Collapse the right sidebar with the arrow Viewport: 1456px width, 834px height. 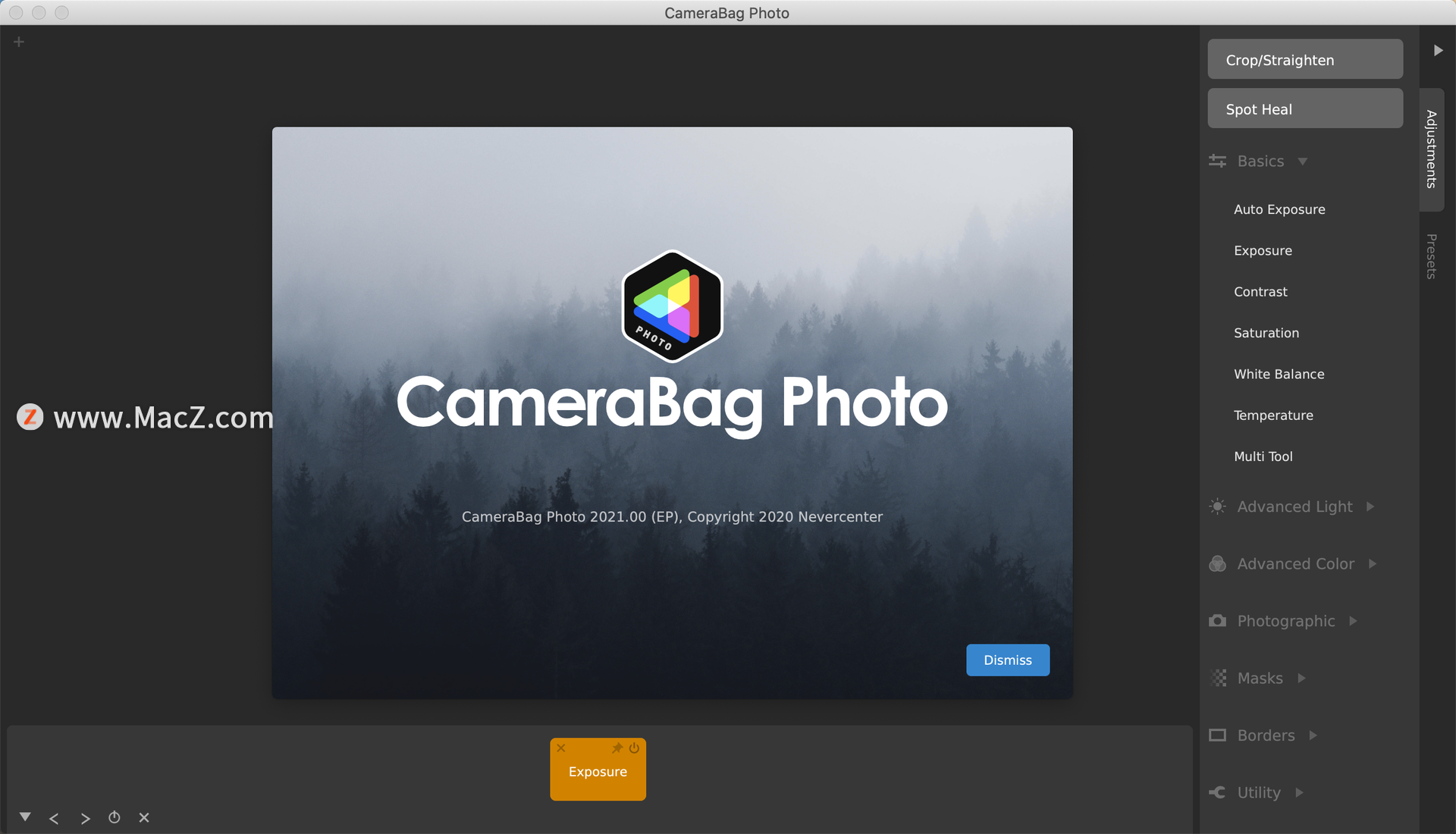click(1438, 50)
